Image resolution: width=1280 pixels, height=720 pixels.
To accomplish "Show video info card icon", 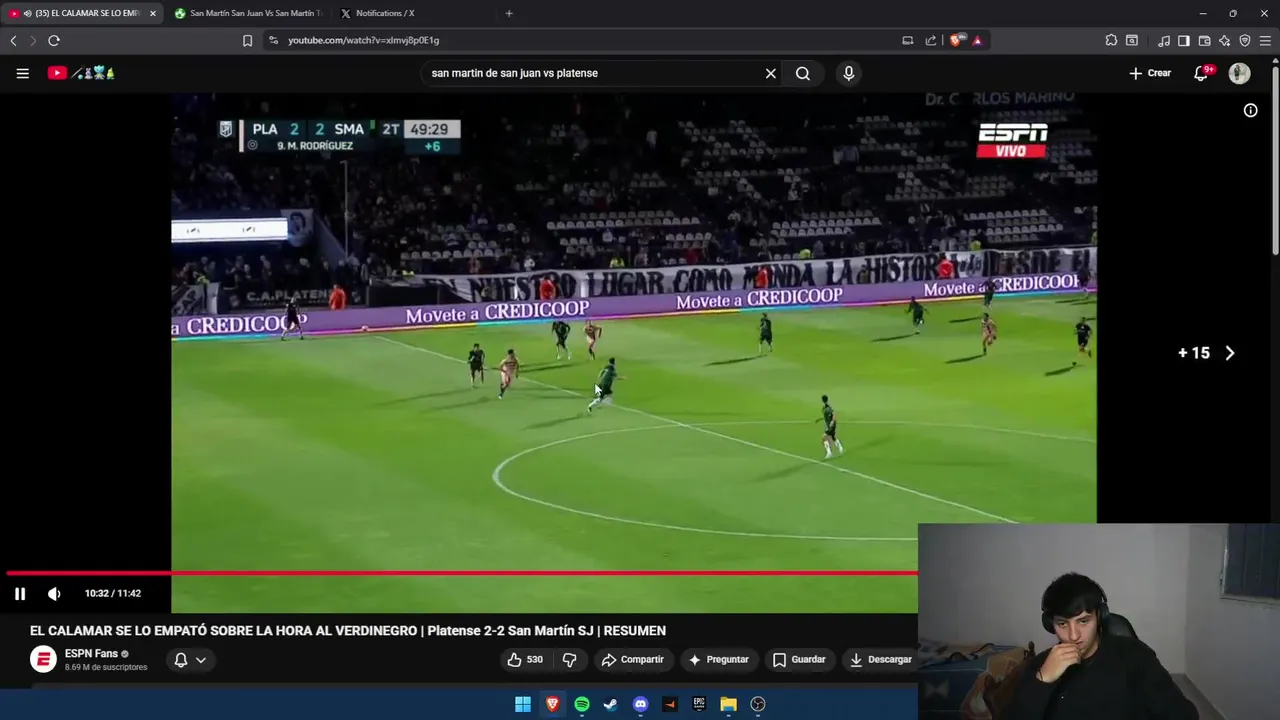I will click(1250, 111).
